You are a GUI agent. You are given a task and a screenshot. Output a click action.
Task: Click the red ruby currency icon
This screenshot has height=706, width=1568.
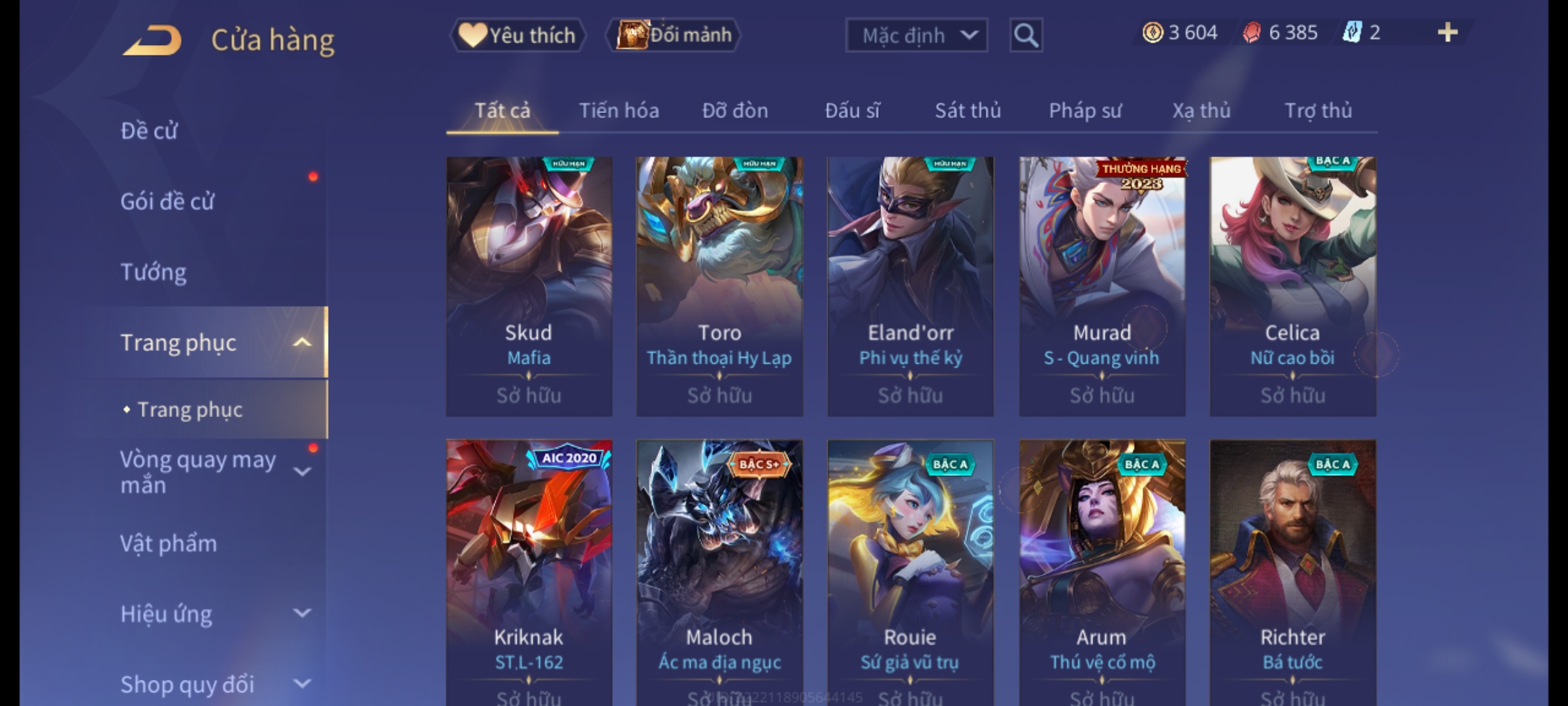click(x=1251, y=33)
